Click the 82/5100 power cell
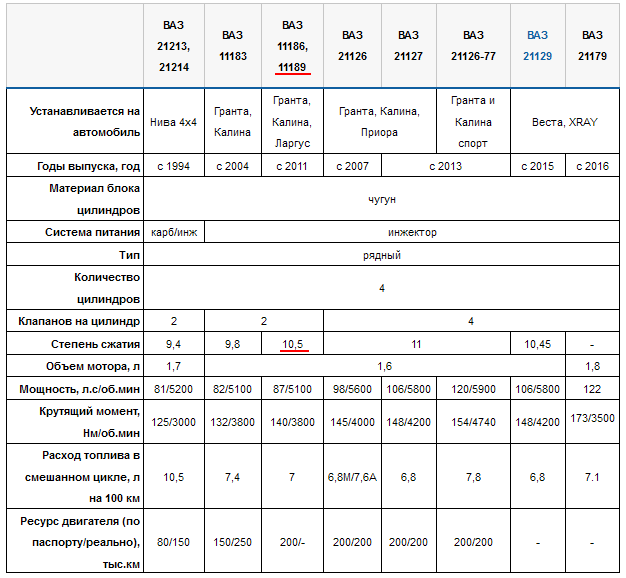The width and height of the screenshot is (626, 578). (x=233, y=388)
